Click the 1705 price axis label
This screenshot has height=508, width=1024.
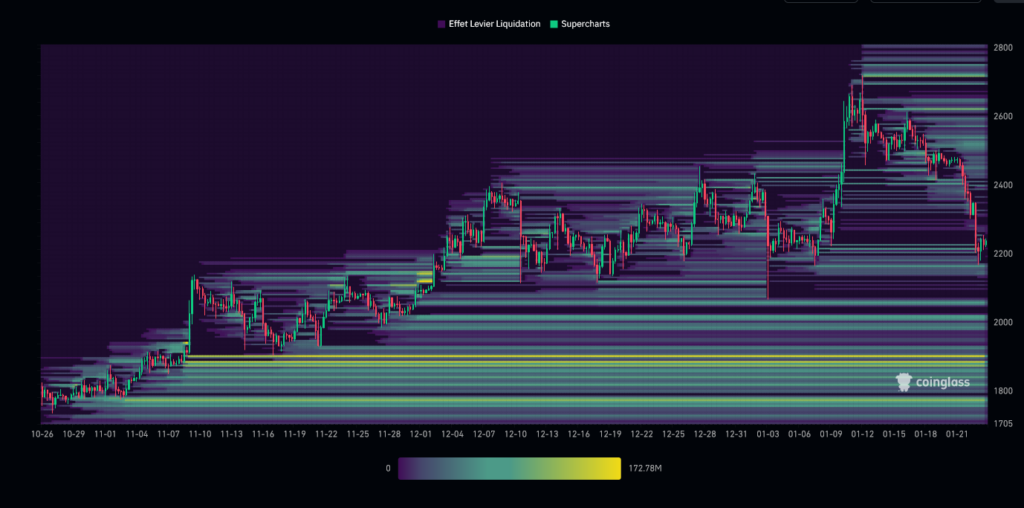click(1002, 423)
